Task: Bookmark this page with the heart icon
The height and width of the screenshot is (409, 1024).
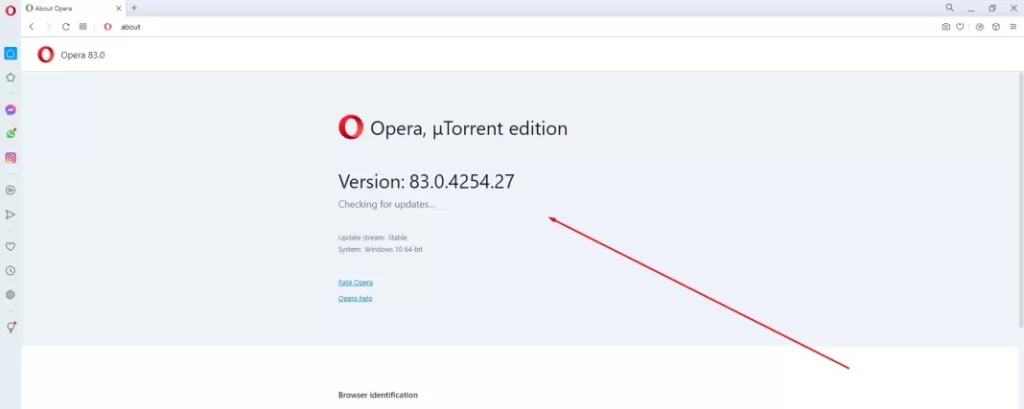Action: pos(960,27)
